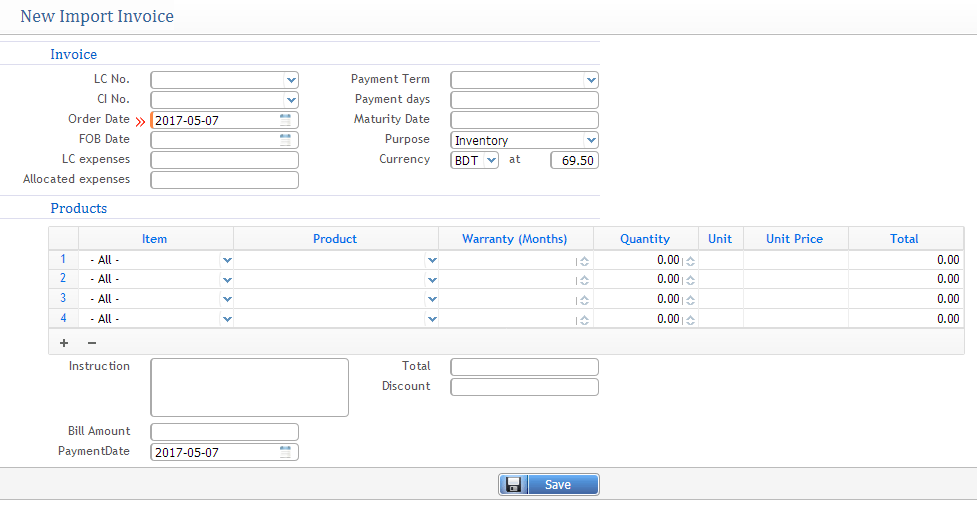Expand Item dropdown in row 2
The image size is (977, 518).
(227, 280)
